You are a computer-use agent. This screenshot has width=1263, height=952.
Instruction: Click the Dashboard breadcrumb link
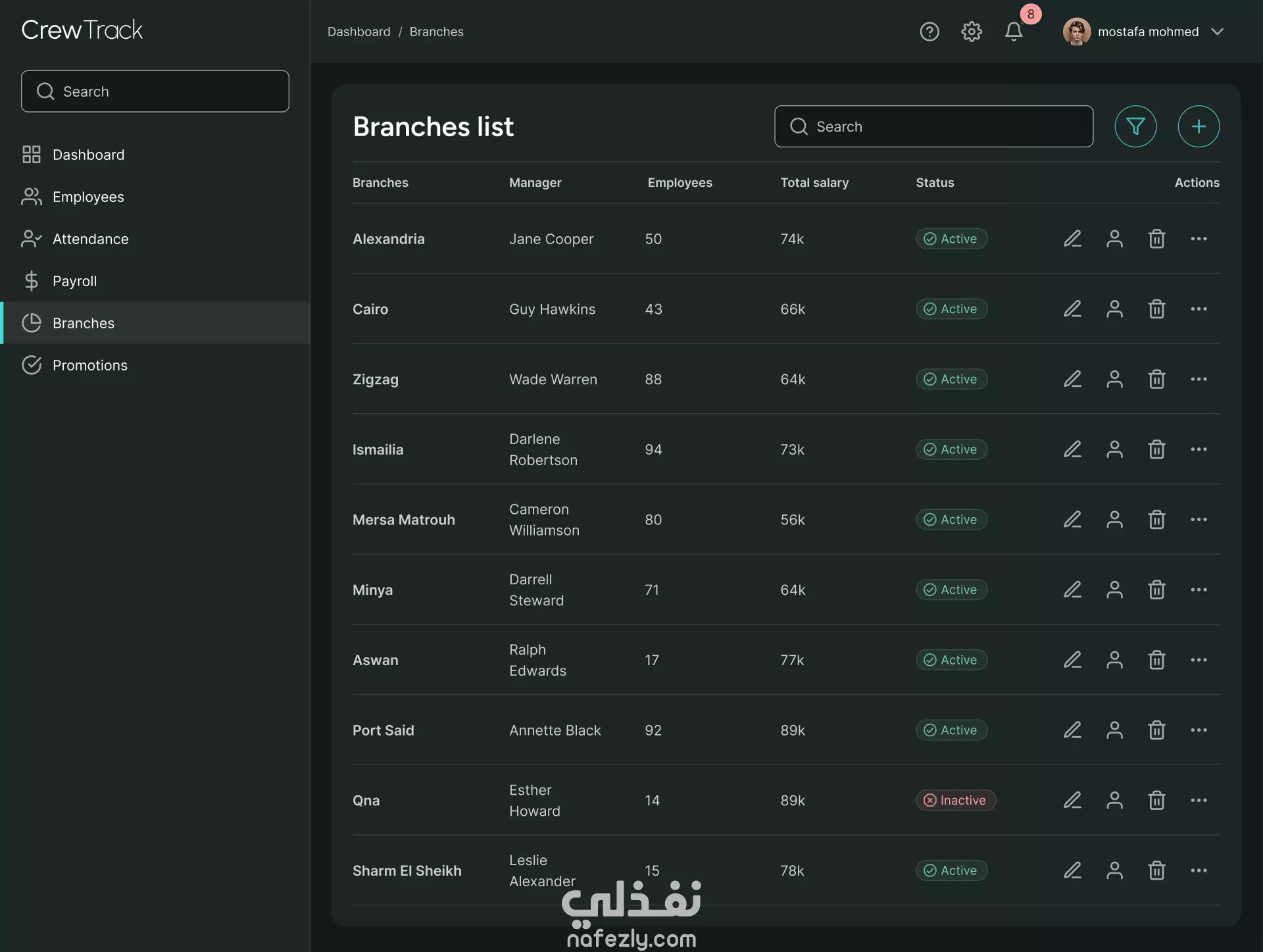tap(359, 32)
